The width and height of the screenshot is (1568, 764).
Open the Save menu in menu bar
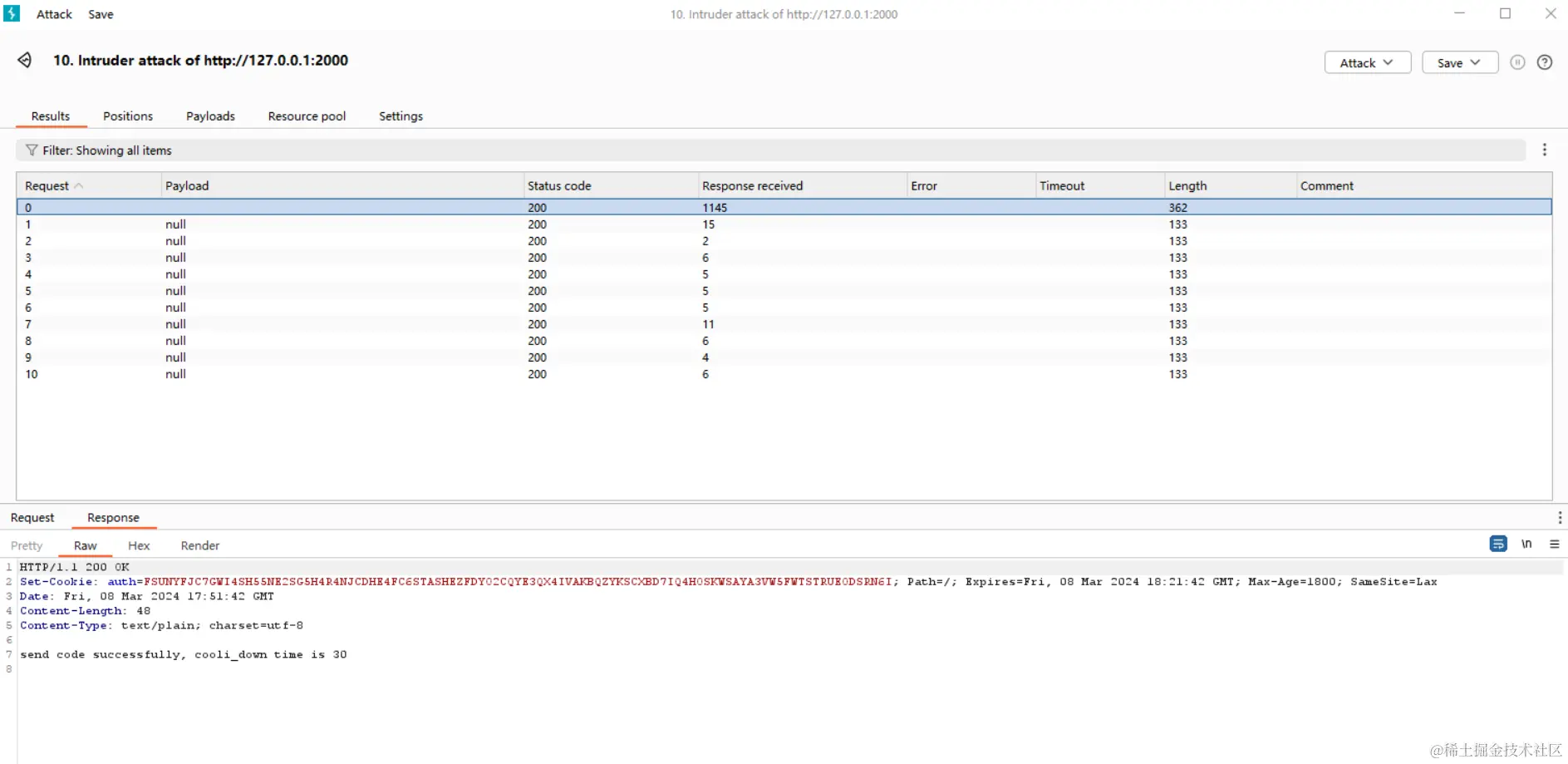pyautogui.click(x=101, y=14)
